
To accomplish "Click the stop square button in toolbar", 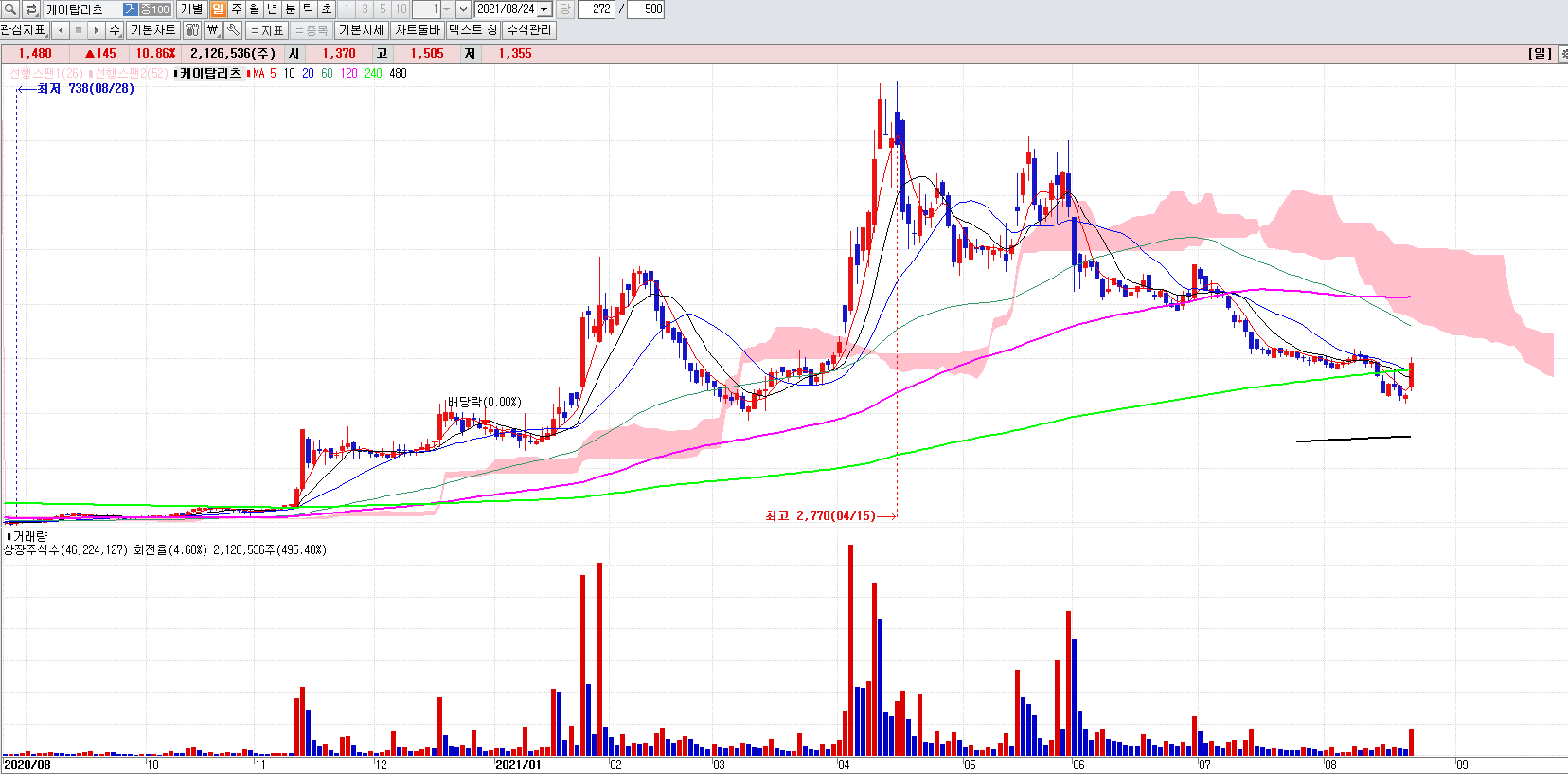I will click(79, 30).
